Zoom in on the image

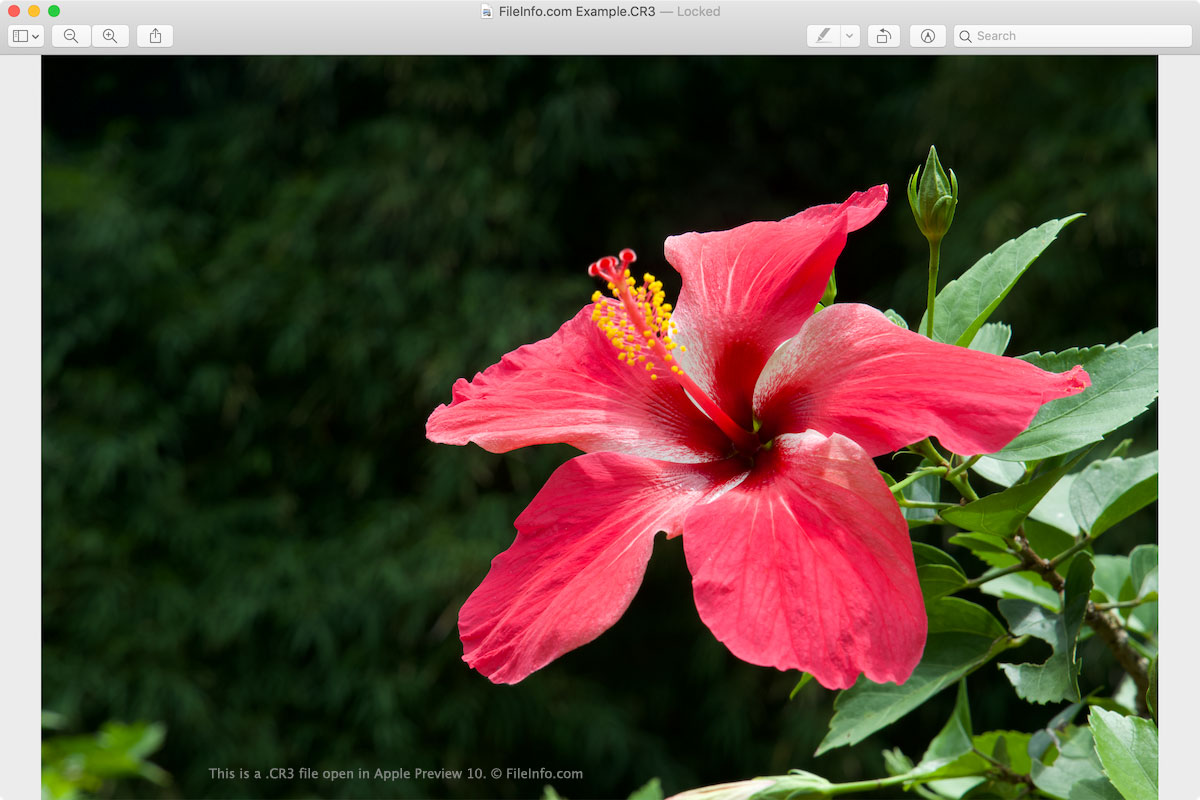point(110,36)
